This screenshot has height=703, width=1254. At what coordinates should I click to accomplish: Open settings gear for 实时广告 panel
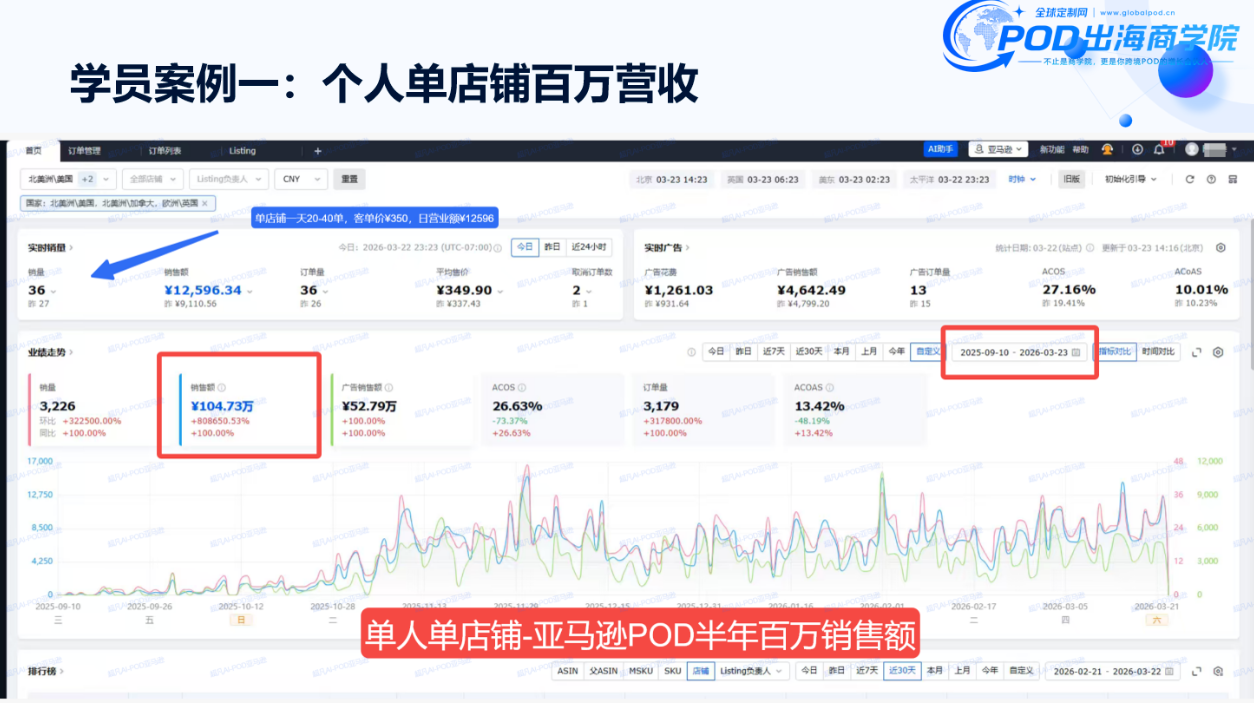1220,248
